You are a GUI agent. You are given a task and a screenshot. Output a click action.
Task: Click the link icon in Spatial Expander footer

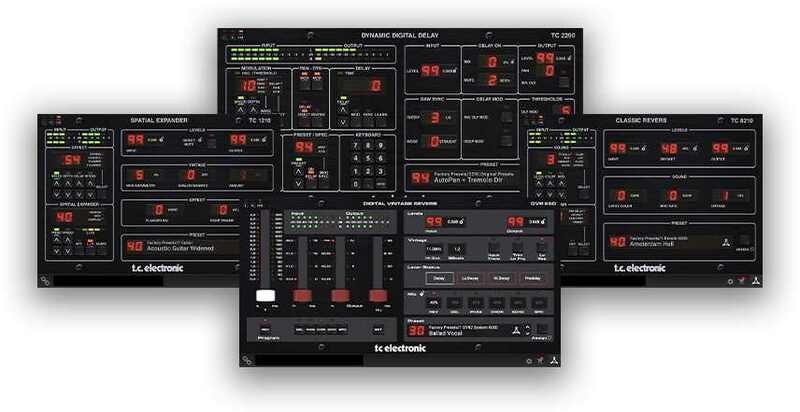click(46, 281)
